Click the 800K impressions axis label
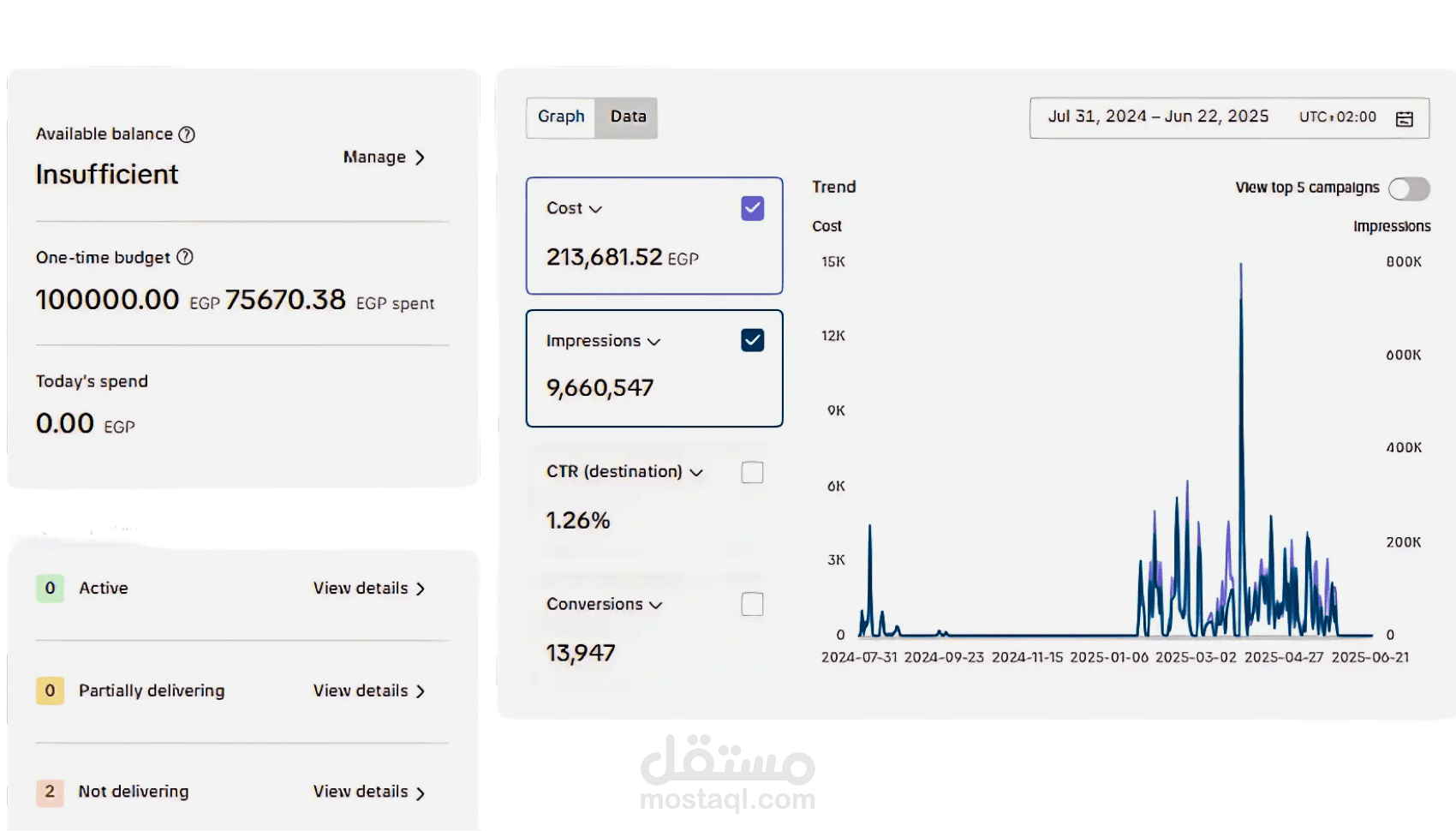Screen dimensions: 1456x831 click(1404, 262)
